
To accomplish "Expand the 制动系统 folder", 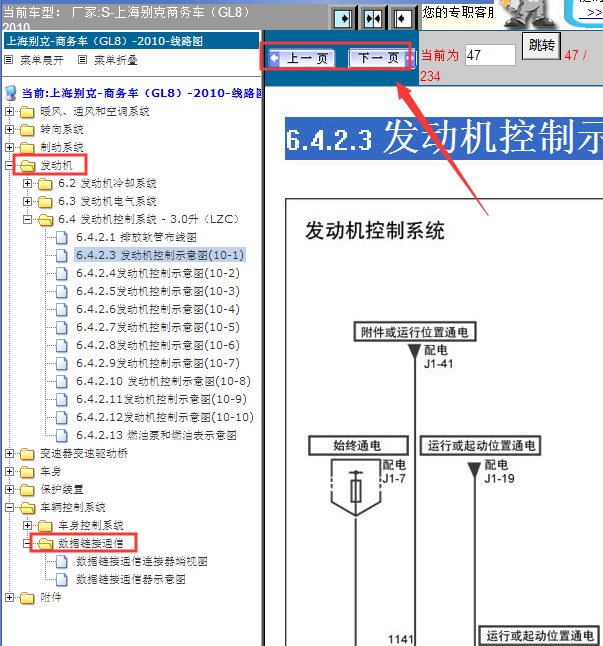I will [9, 147].
